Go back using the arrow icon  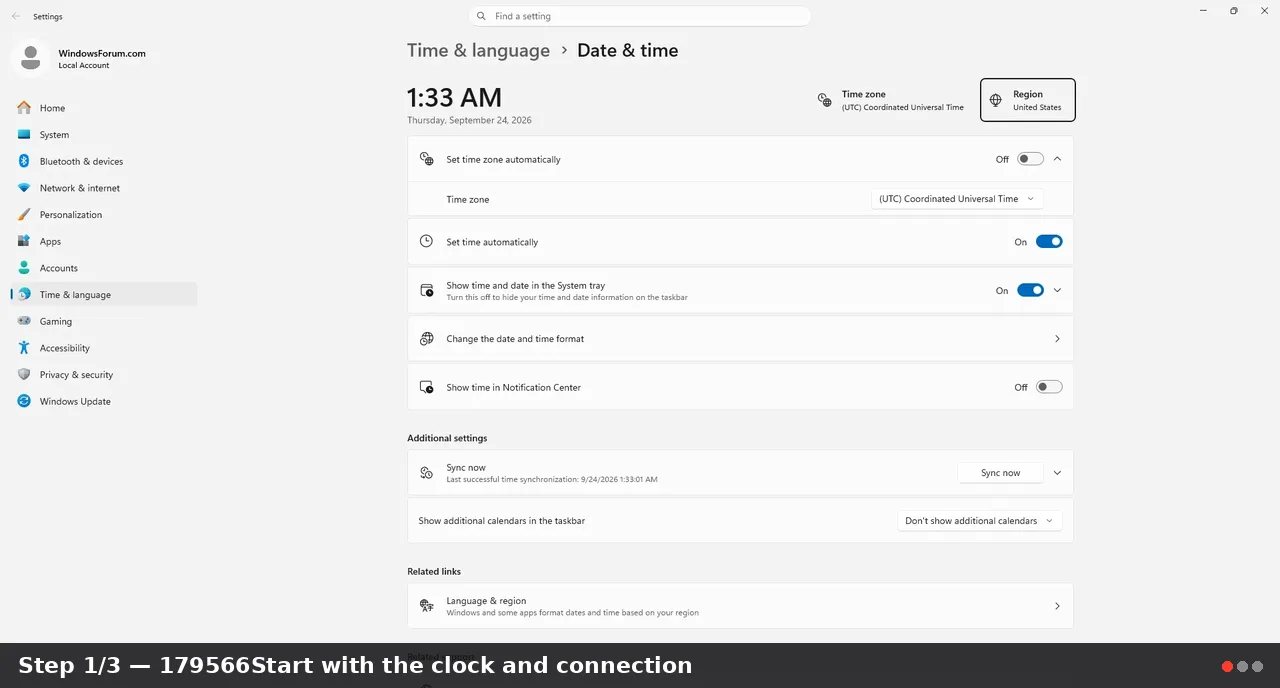coord(16,17)
